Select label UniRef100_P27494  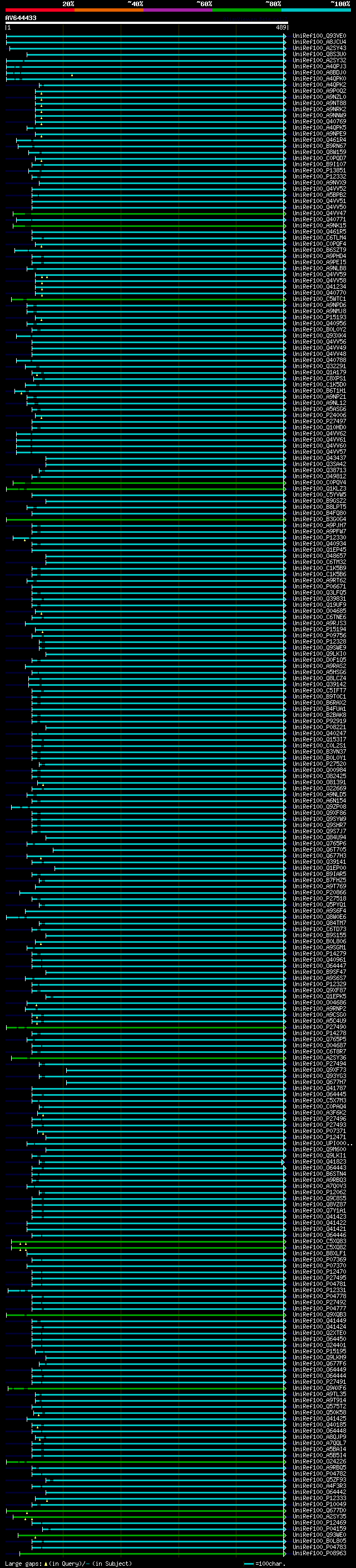319,1064
